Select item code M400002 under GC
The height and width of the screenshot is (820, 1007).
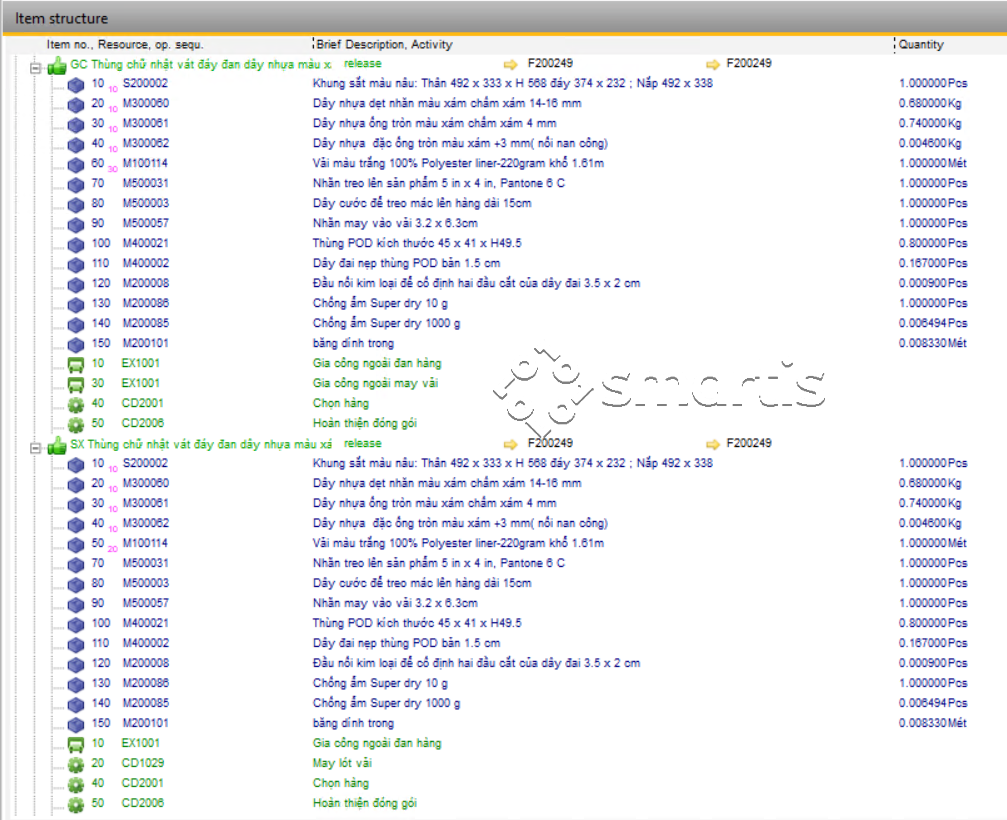[146, 263]
